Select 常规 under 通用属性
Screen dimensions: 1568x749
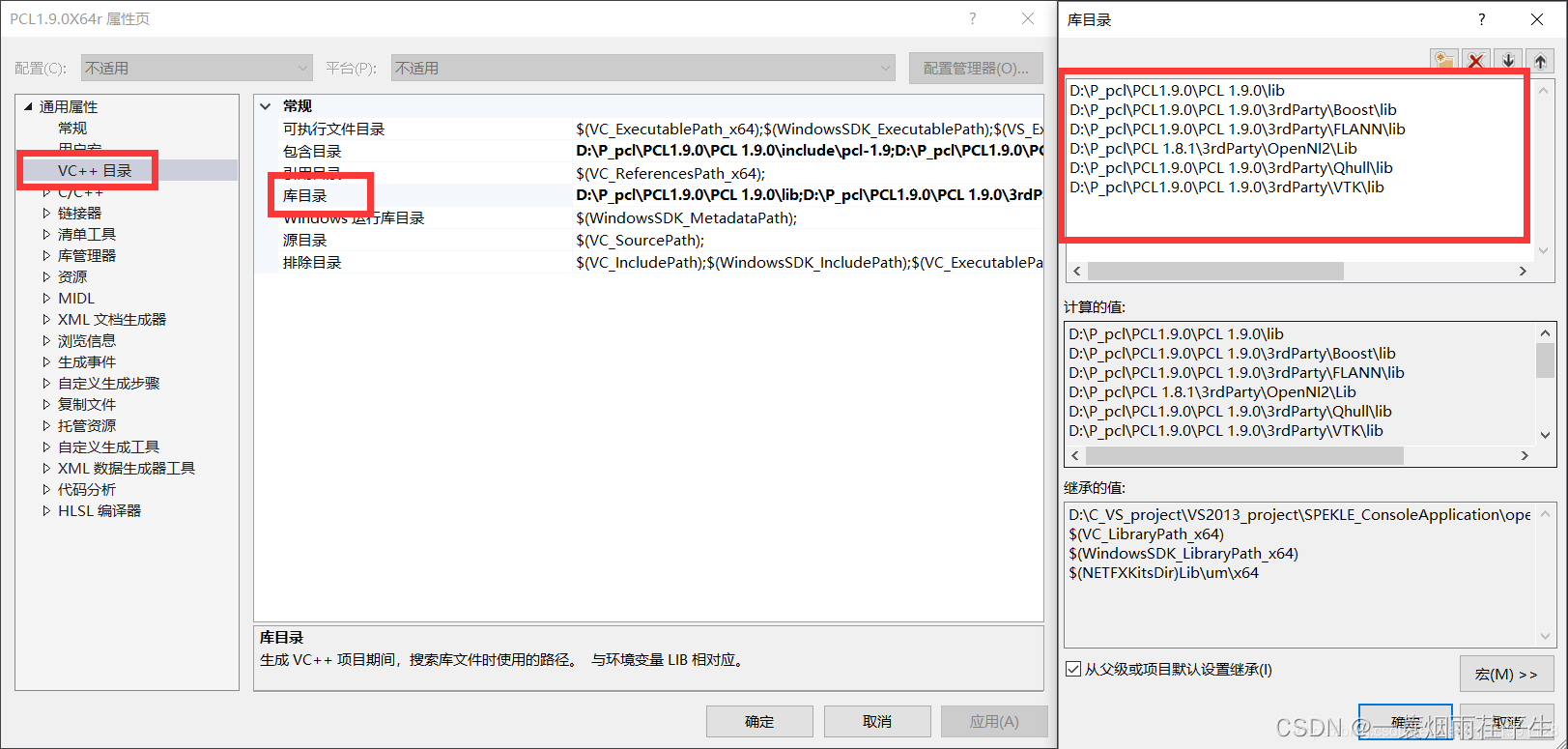click(x=72, y=128)
